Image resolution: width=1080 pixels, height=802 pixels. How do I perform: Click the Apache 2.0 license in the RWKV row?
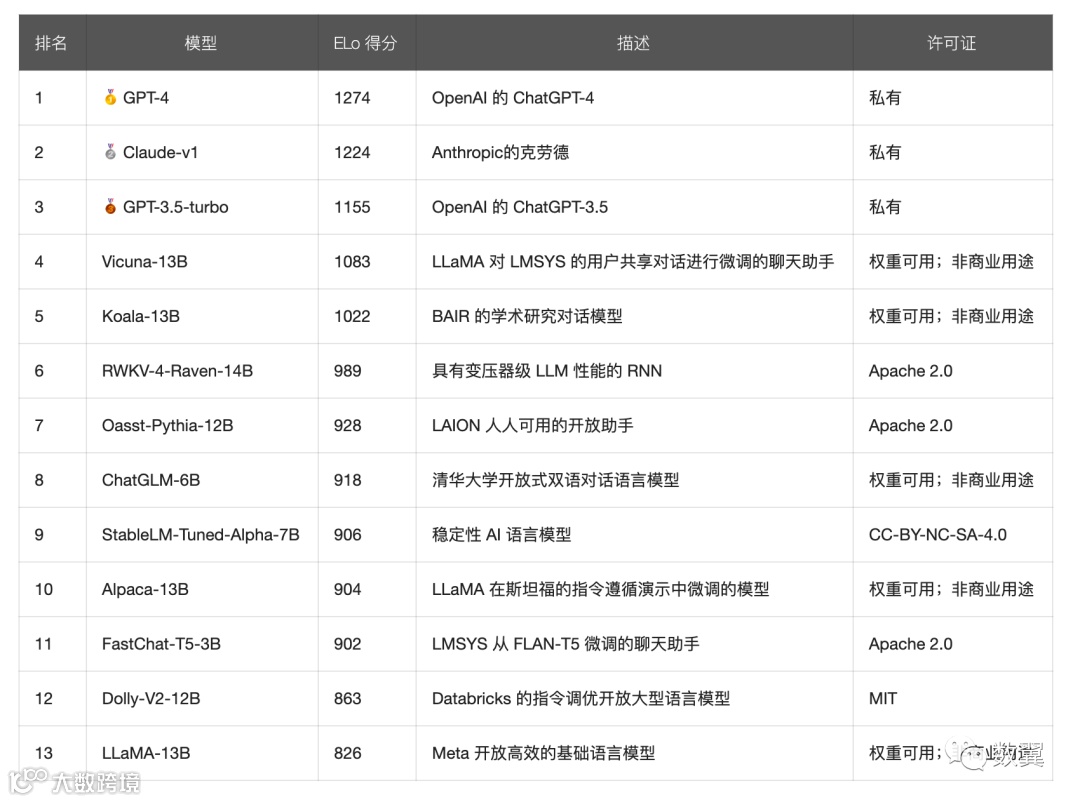[x=911, y=371]
